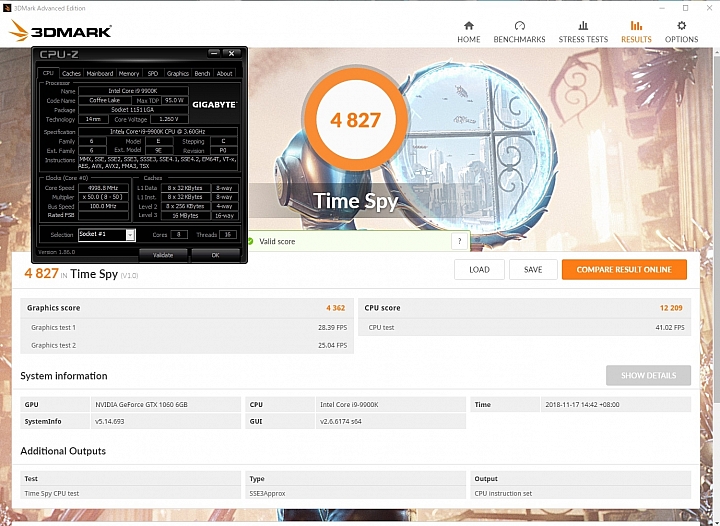Open the Stress Tests section

click(x=583, y=32)
